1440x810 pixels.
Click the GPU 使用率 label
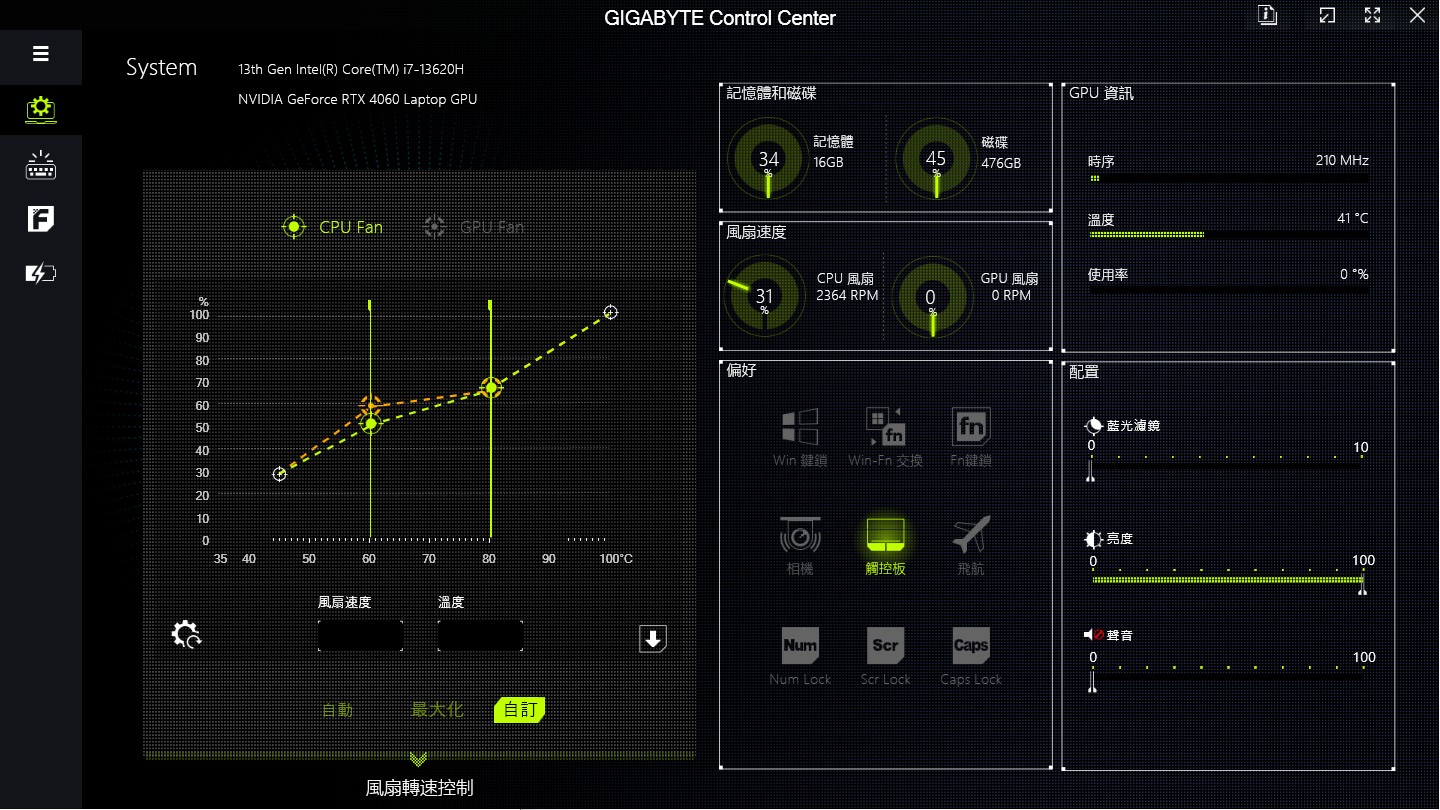(x=1108, y=274)
